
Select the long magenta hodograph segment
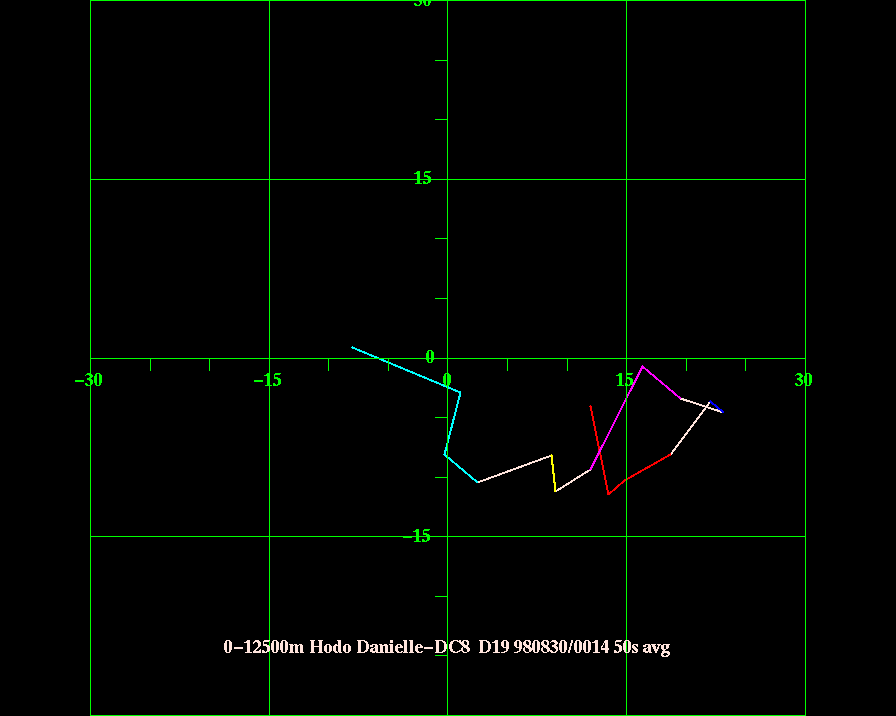click(616, 418)
